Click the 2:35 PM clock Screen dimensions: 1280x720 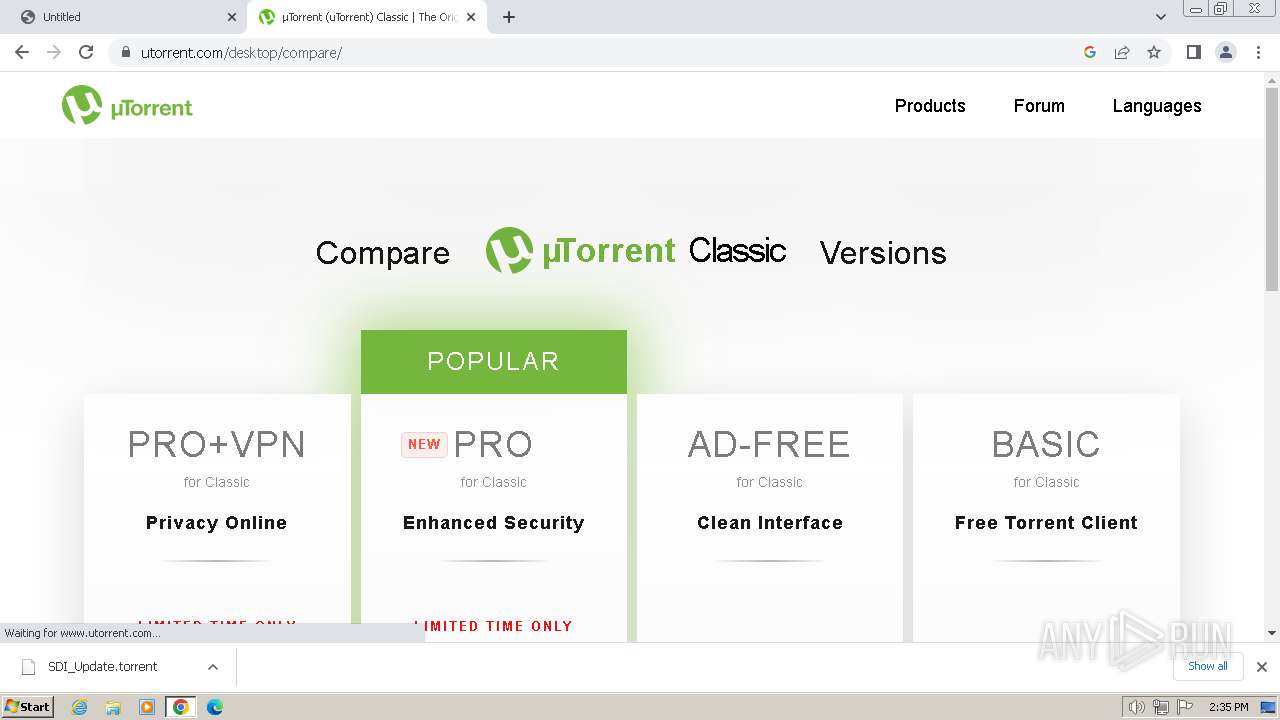point(1229,707)
